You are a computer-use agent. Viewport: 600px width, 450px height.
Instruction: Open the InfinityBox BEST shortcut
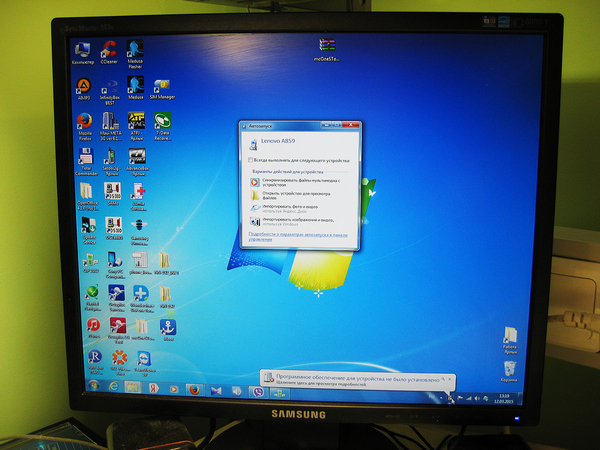(110, 92)
